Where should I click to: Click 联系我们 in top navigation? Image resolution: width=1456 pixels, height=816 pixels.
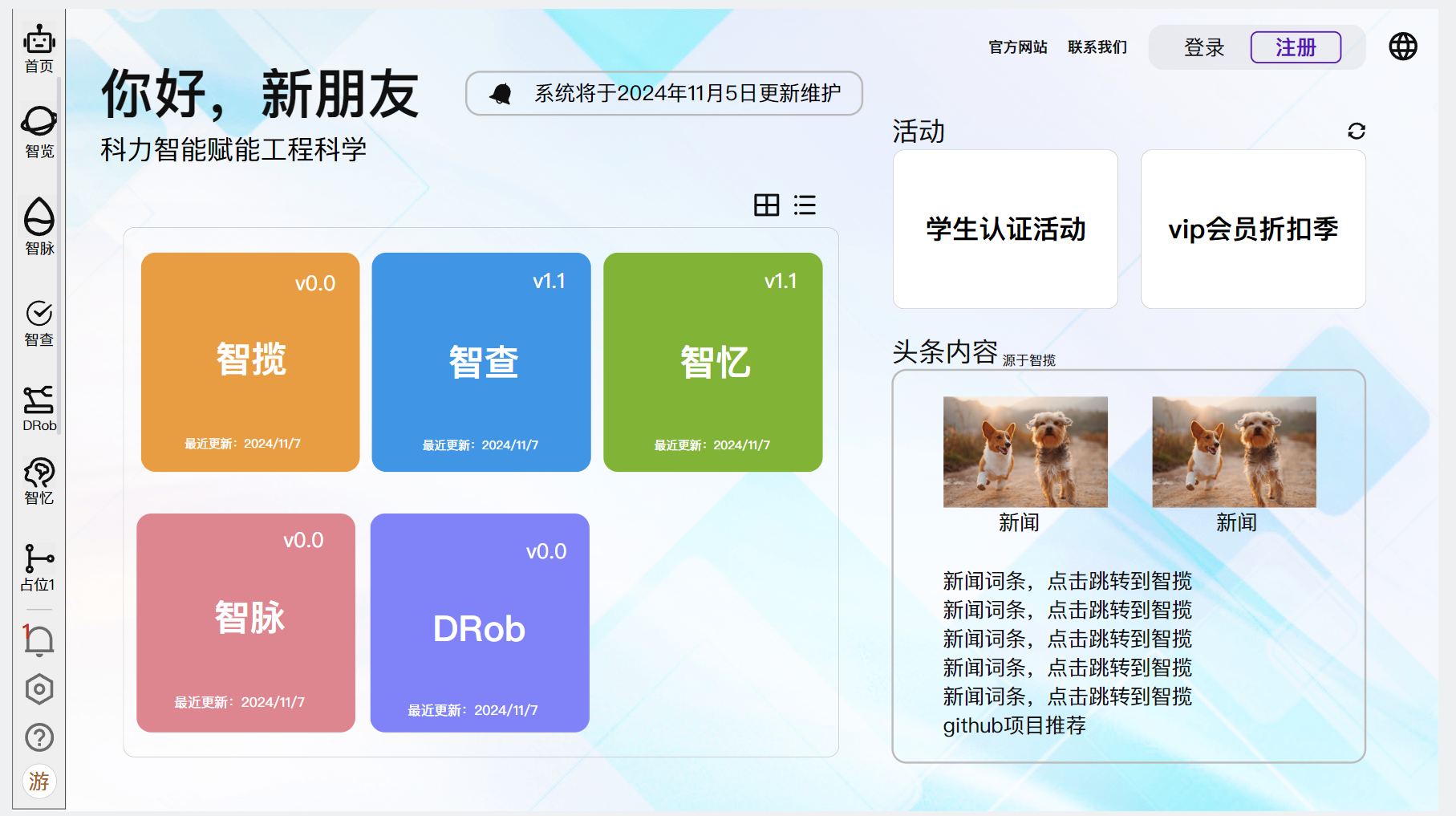(1097, 47)
